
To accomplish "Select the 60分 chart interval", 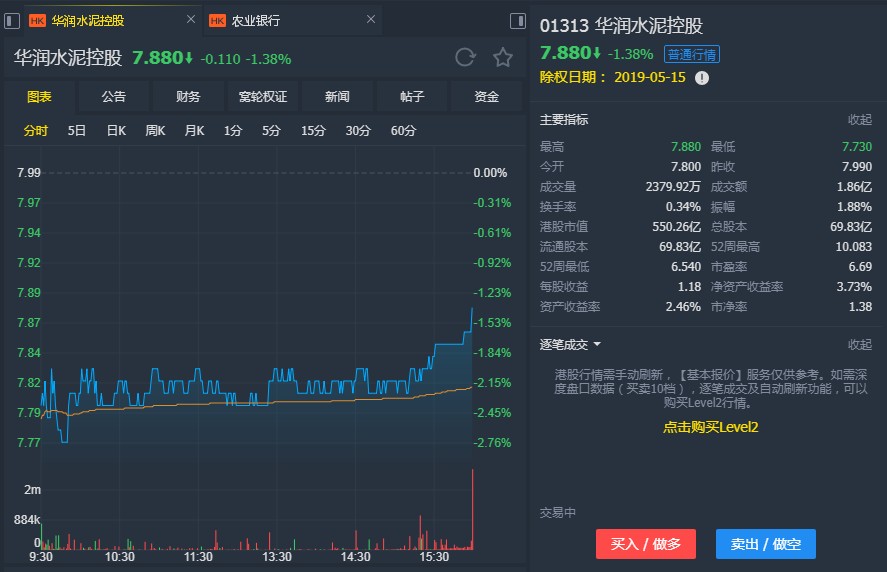I will (403, 131).
